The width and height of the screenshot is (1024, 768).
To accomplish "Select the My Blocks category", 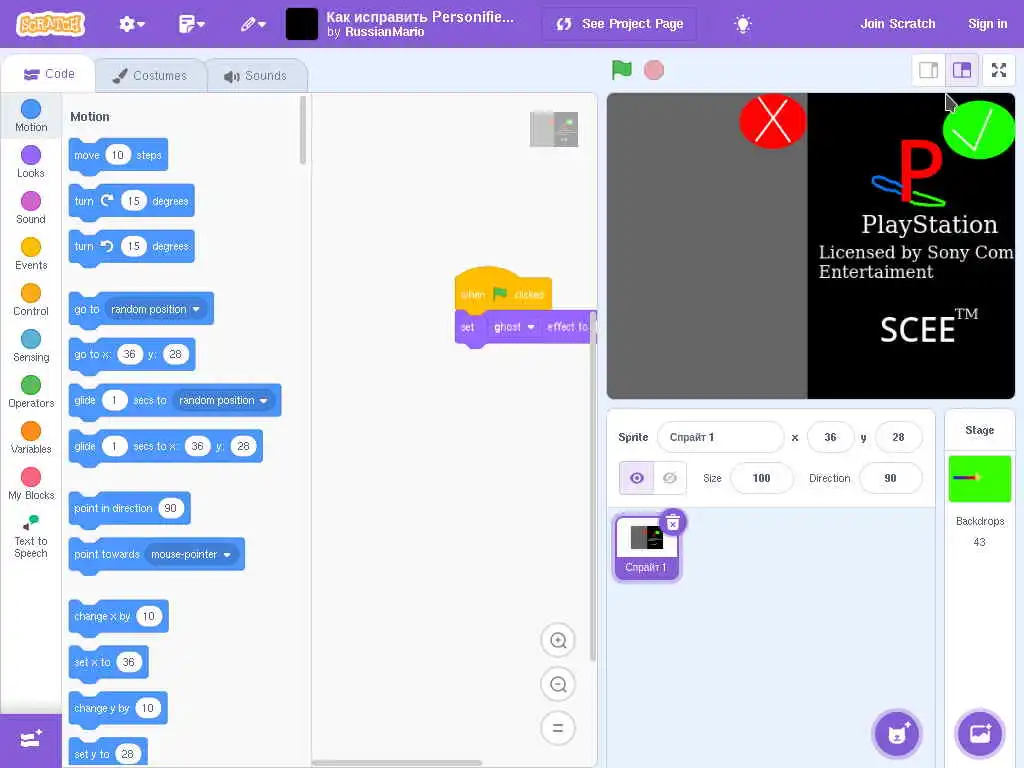I will click(31, 484).
